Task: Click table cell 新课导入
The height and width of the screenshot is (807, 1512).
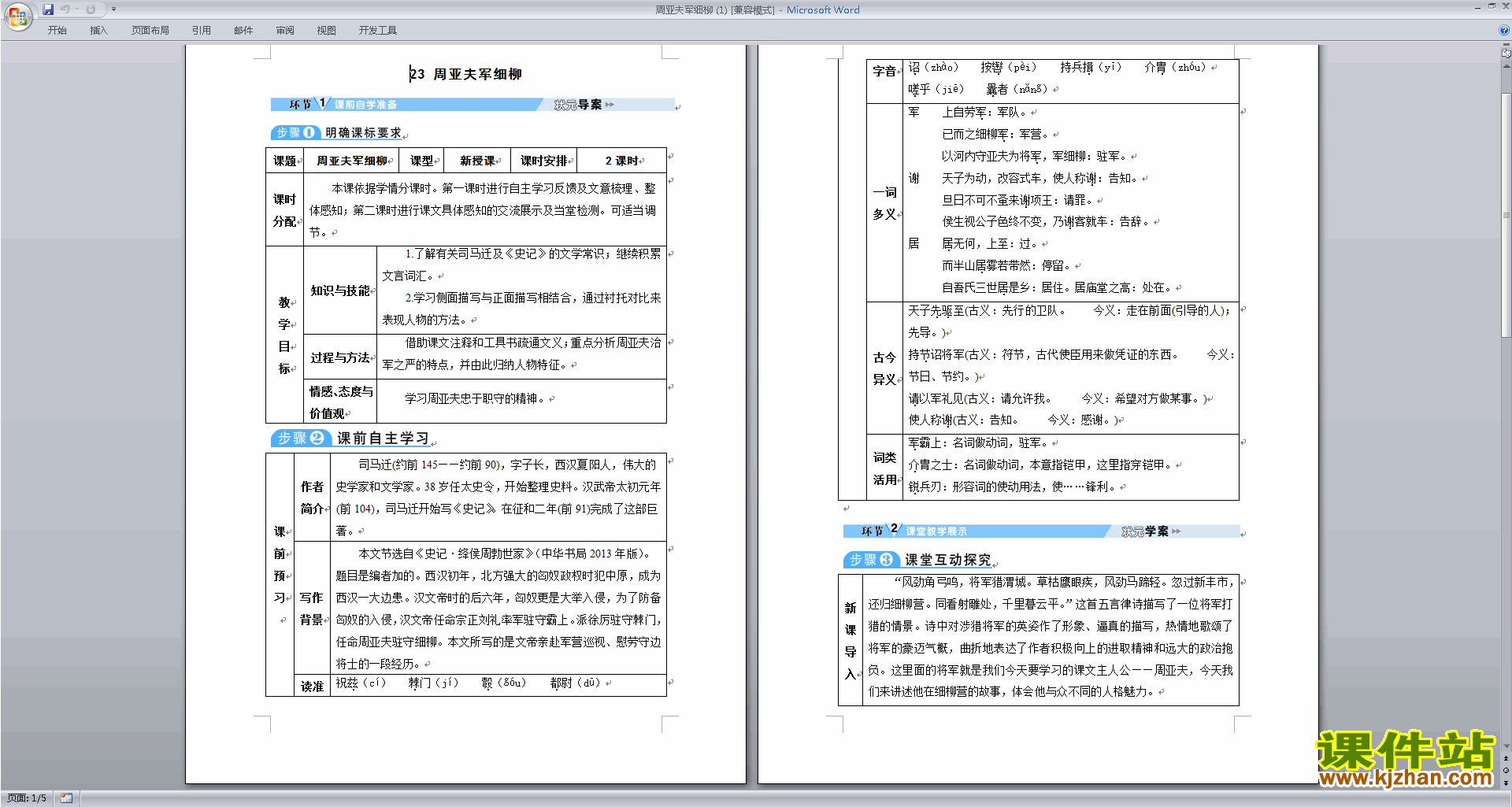Action: [x=850, y=641]
